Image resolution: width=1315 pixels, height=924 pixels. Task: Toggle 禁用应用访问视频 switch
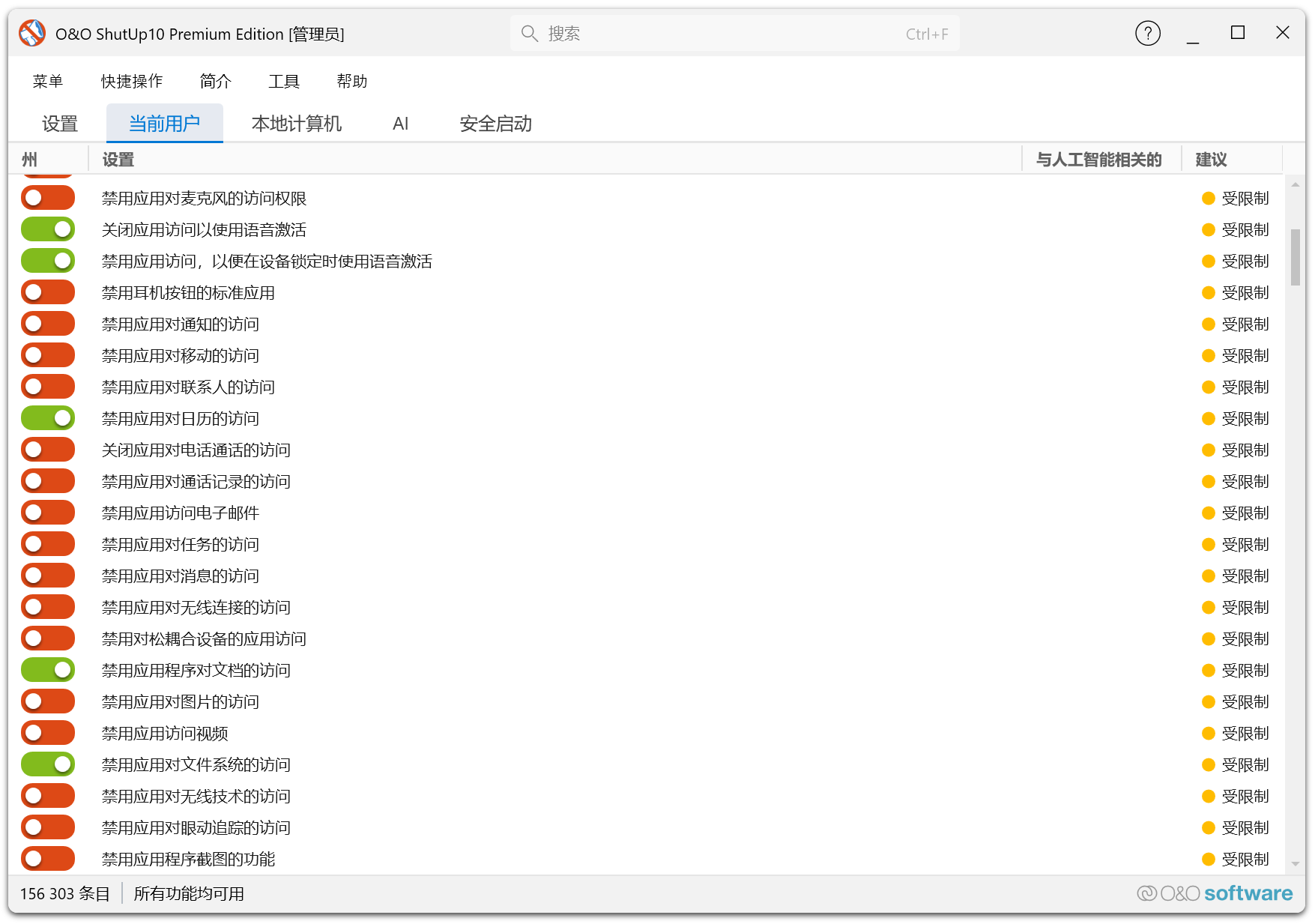[x=48, y=734]
